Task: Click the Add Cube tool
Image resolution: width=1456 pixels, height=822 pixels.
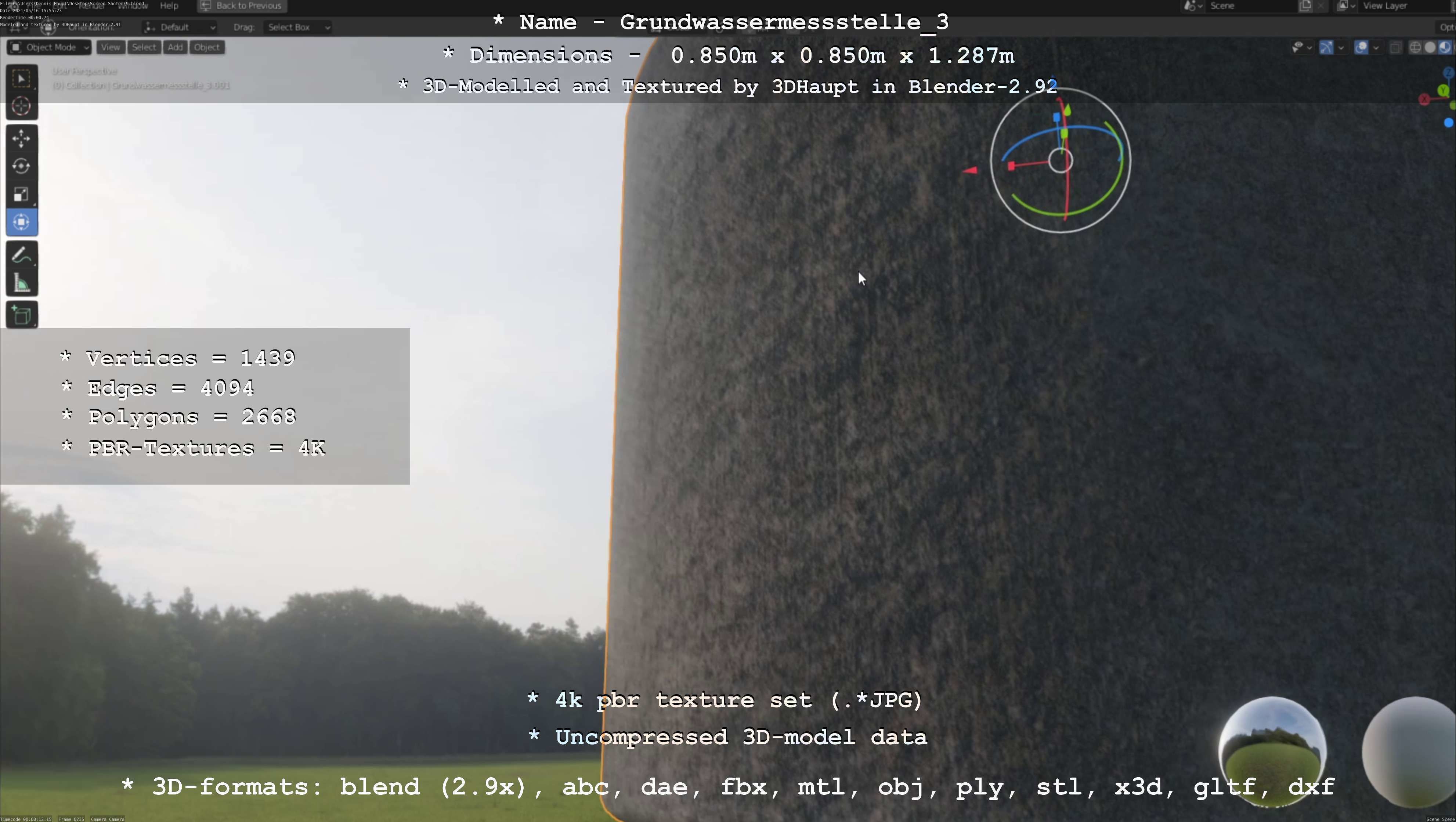Action: [21, 315]
